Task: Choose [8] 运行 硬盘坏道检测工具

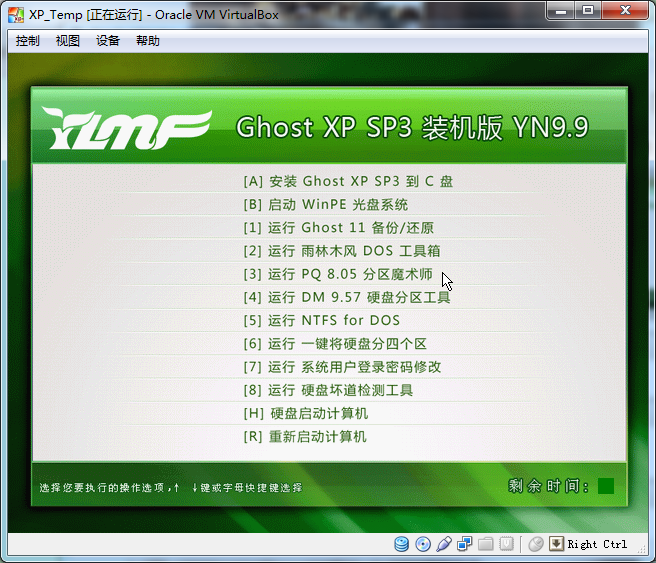Action: coord(328,390)
